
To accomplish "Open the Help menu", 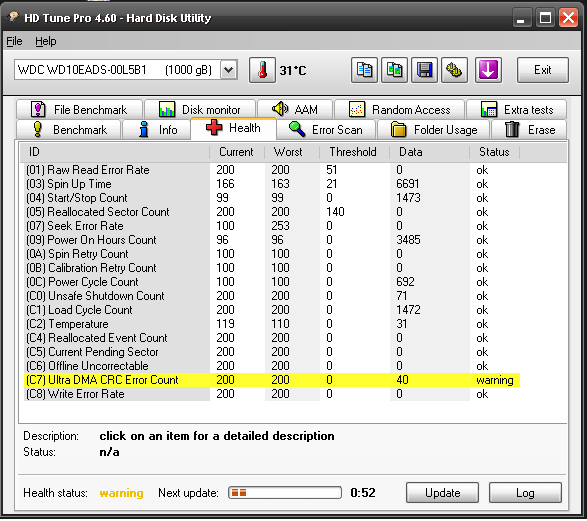I will coord(46,41).
